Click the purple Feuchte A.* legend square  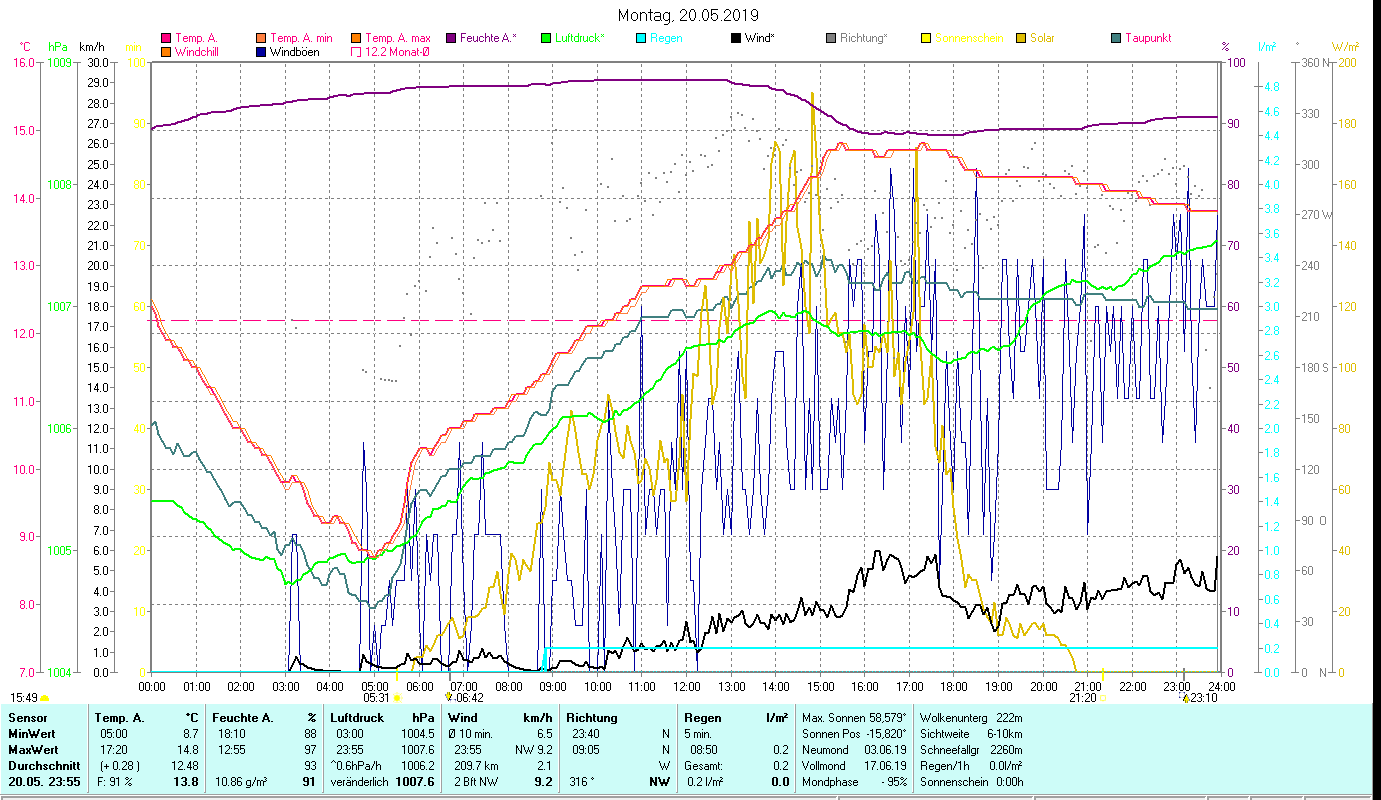point(451,39)
